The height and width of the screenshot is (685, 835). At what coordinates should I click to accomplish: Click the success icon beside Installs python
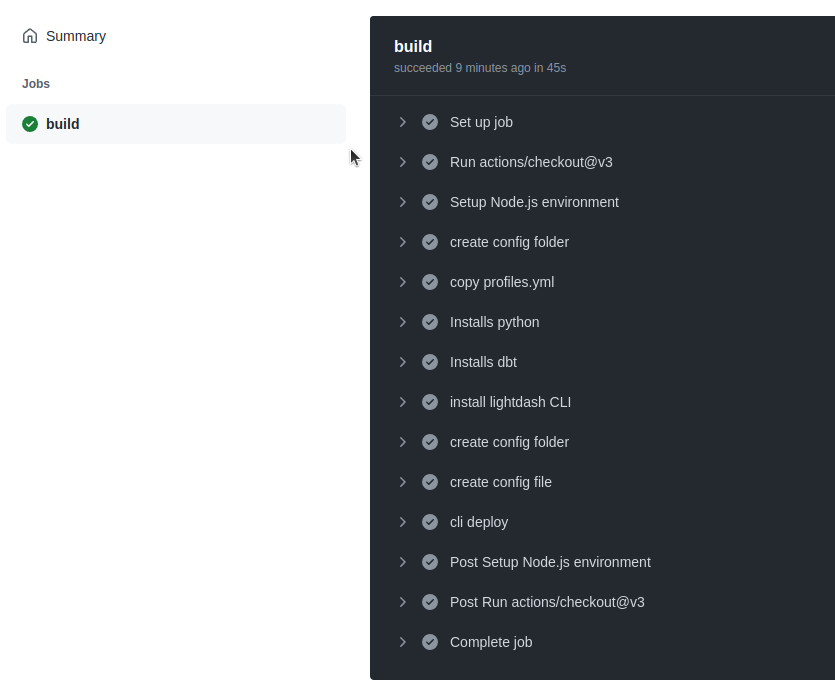430,322
